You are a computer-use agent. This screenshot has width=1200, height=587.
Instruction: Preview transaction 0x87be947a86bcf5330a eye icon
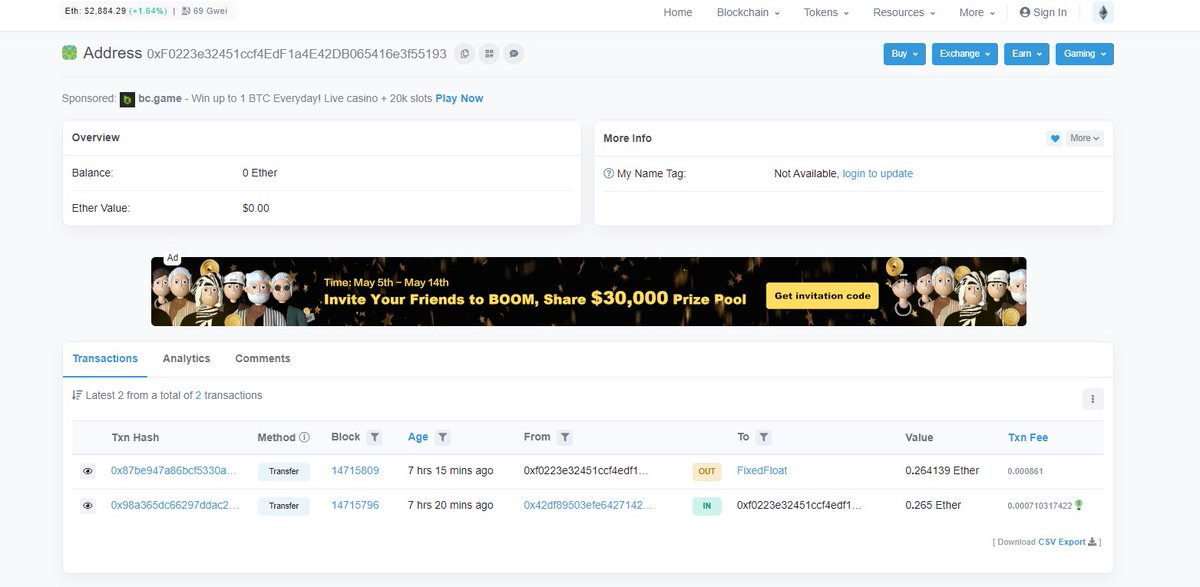[x=88, y=471]
